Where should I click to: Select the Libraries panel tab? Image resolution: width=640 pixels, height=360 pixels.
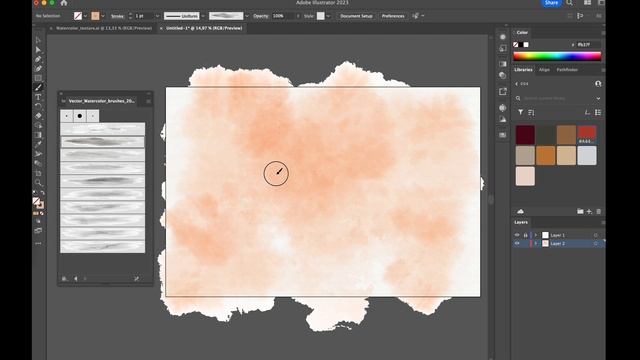(523, 70)
